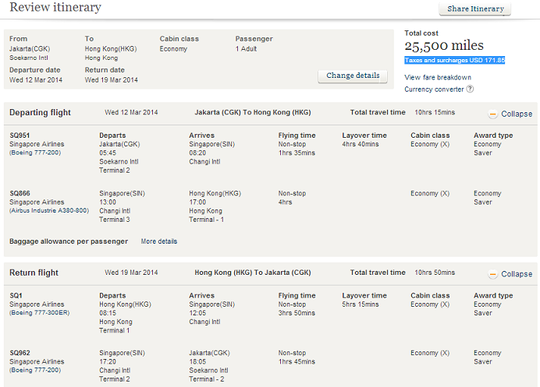Open the Boeing 777-200 link under SQ951
The width and height of the screenshot is (540, 387).
click(x=35, y=153)
